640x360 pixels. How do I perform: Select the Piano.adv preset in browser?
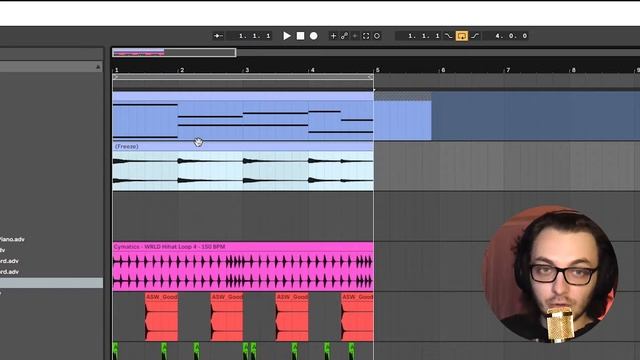(x=12, y=239)
